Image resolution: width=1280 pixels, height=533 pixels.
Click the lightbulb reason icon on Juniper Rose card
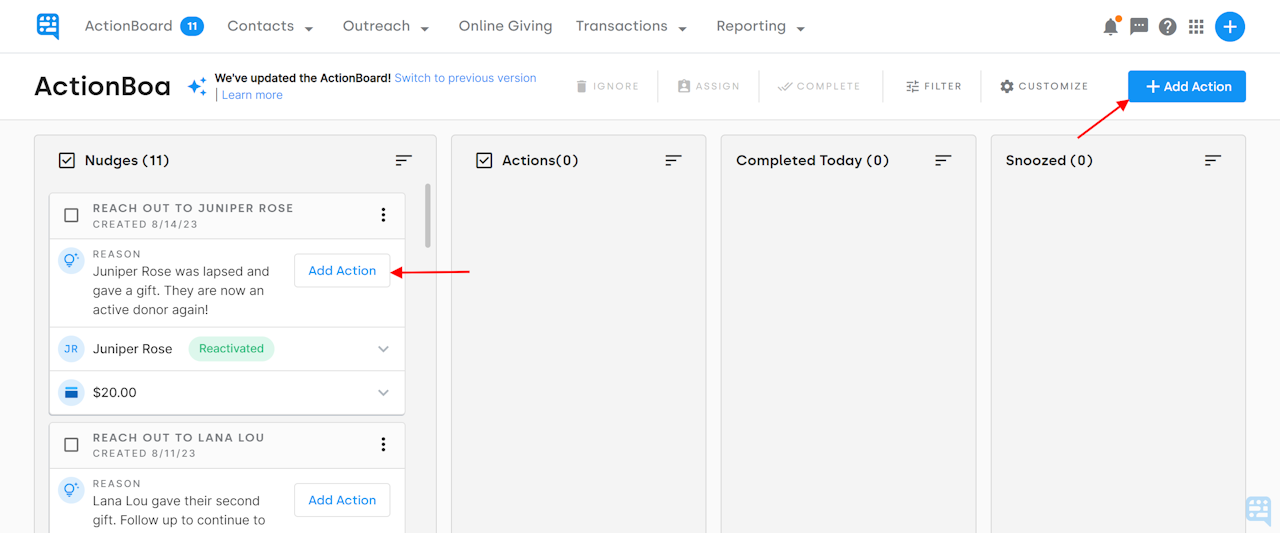(71, 262)
